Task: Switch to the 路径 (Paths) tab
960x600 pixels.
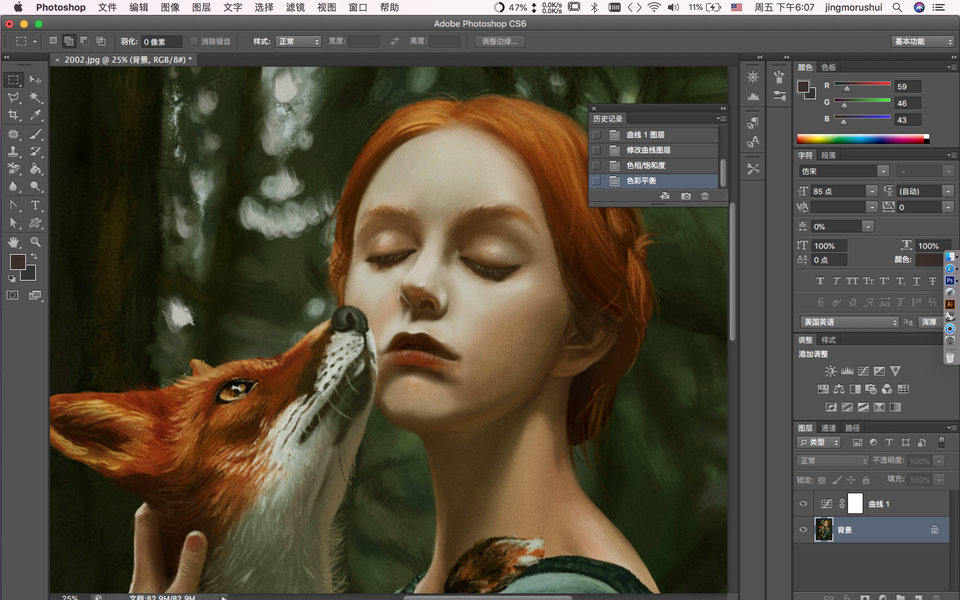Action: [852, 428]
